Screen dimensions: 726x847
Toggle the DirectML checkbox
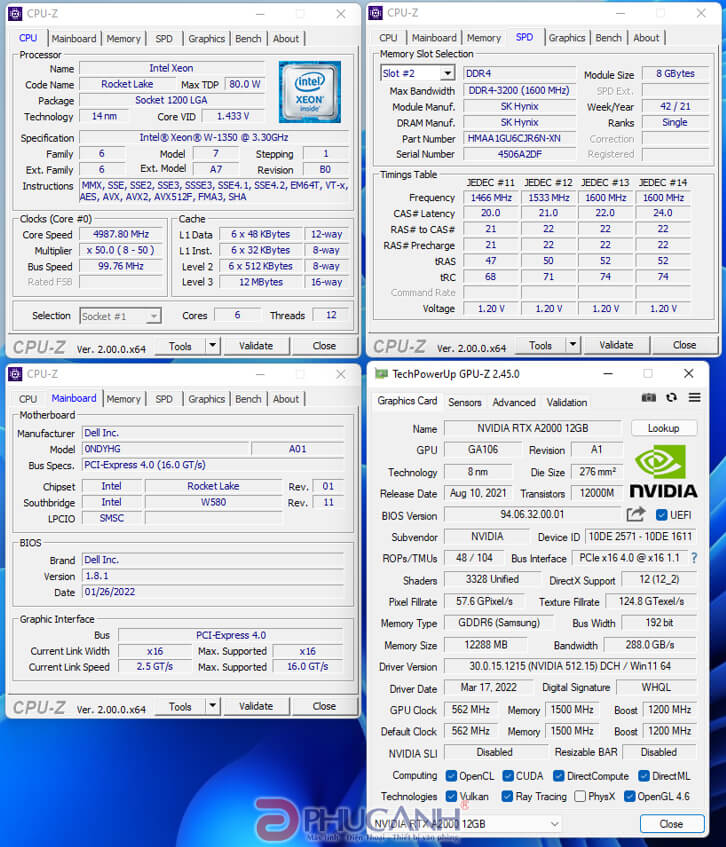[x=643, y=776]
